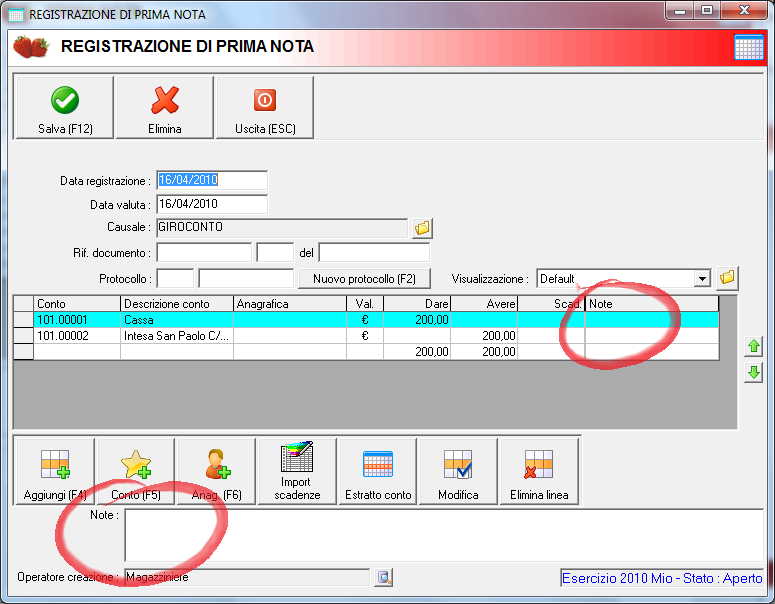Image resolution: width=775 pixels, height=604 pixels.
Task: Click the € currency cell on Cassa row
Action: coord(365,320)
